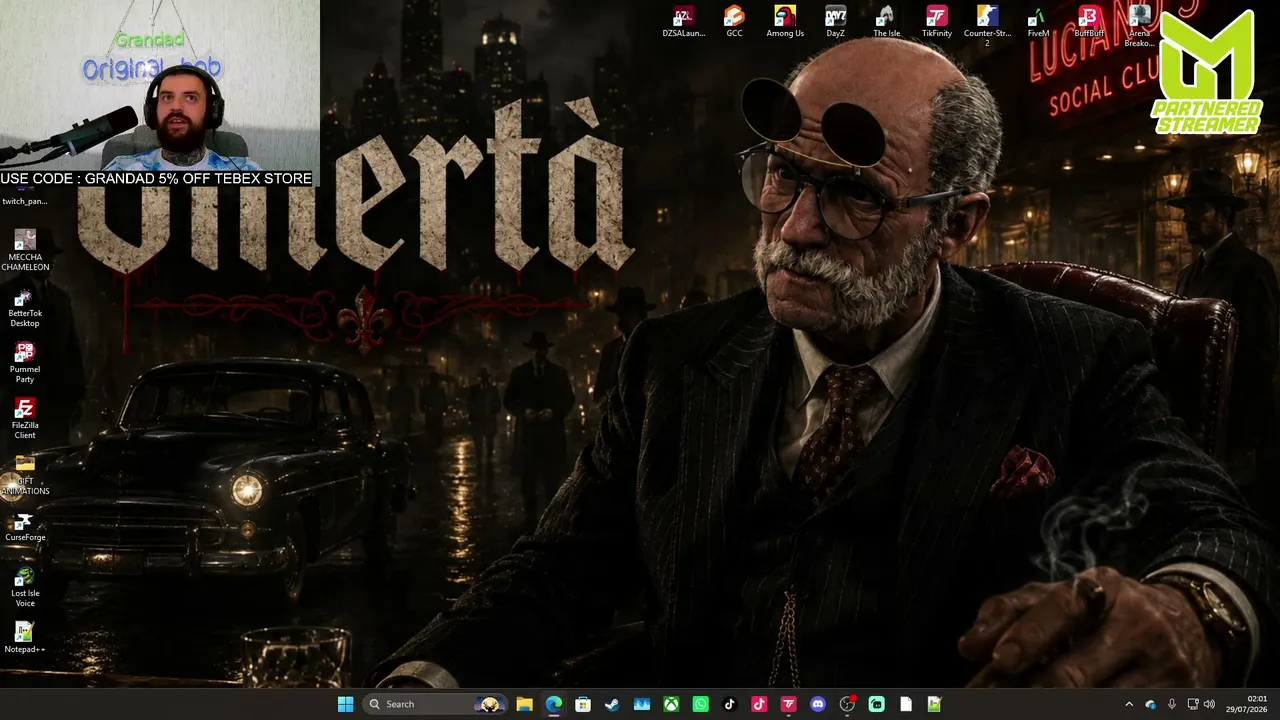This screenshot has width=1280, height=720.
Task: Open the blank white document taskbar icon
Action: 906,704
